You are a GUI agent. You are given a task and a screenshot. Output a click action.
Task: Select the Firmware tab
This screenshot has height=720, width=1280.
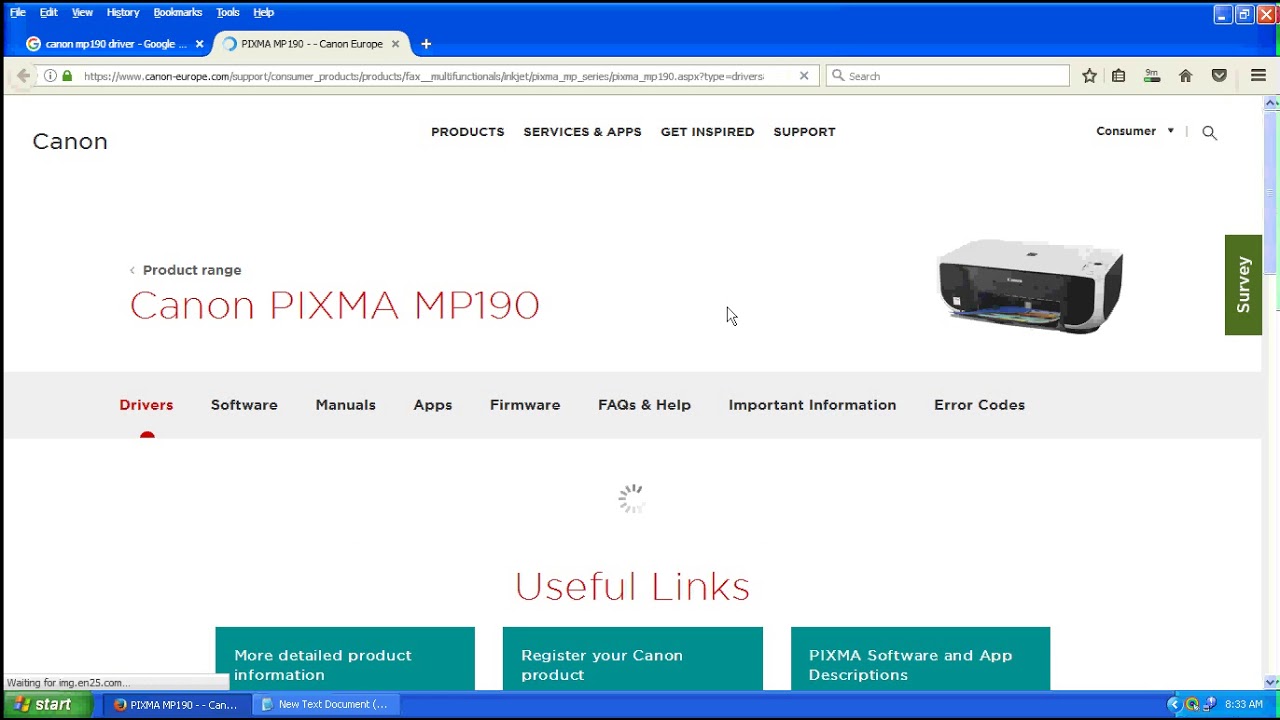pyautogui.click(x=525, y=405)
